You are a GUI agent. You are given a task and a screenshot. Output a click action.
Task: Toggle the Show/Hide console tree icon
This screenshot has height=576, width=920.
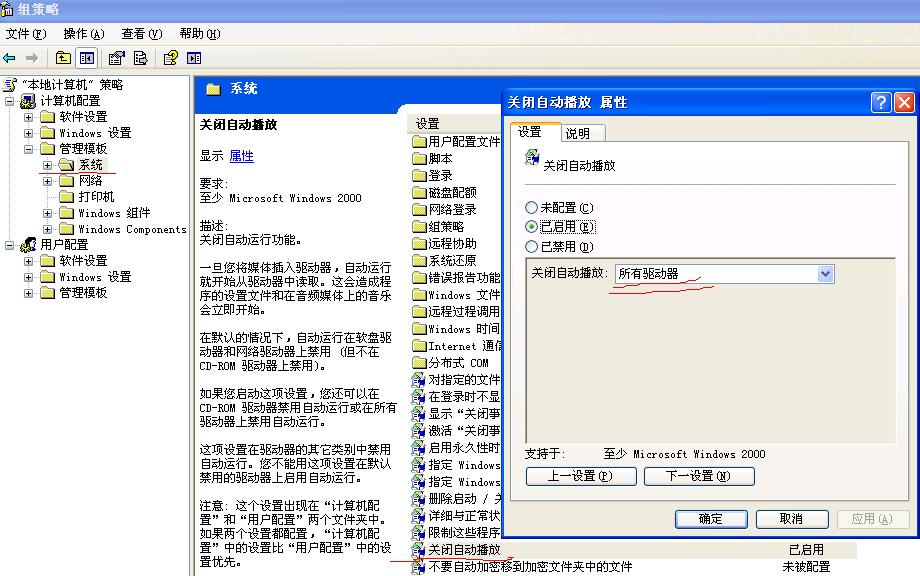click(x=87, y=58)
